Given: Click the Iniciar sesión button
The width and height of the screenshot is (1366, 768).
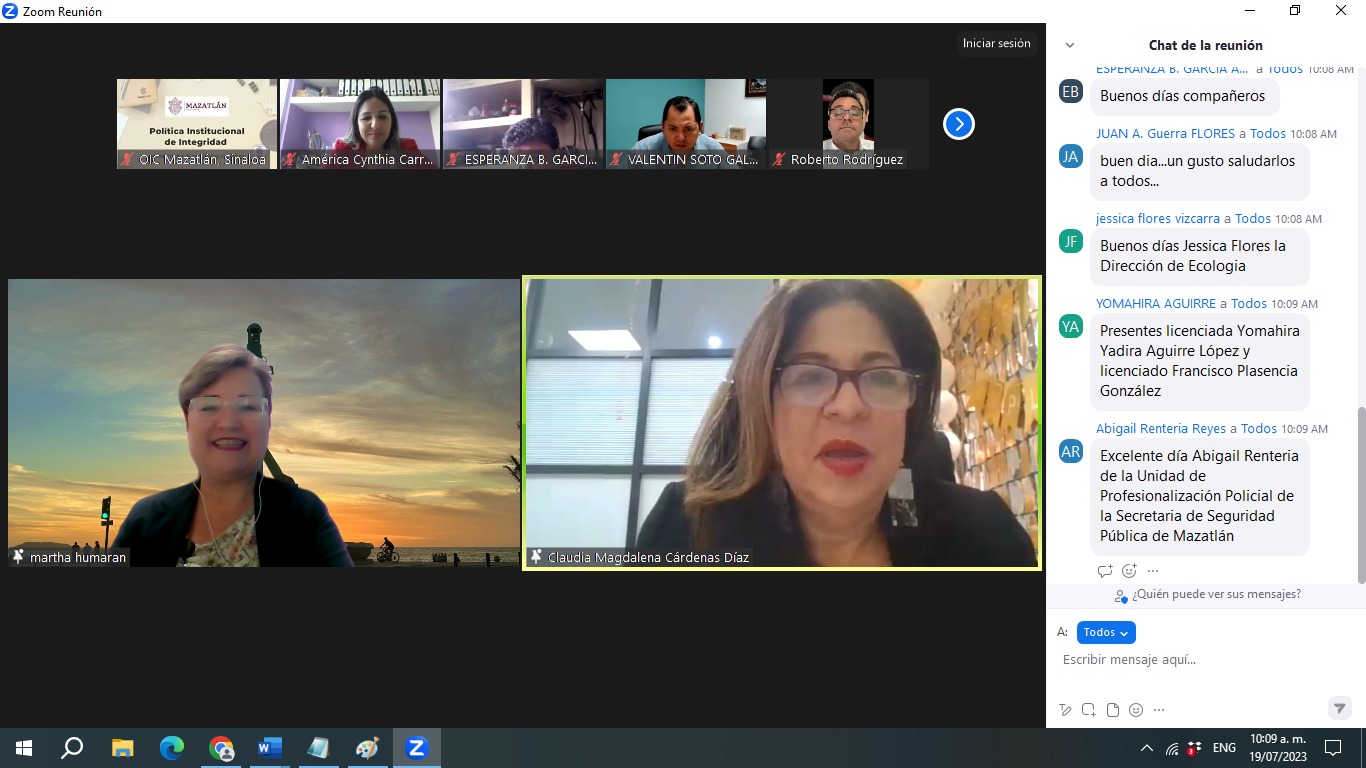Looking at the screenshot, I should [996, 43].
